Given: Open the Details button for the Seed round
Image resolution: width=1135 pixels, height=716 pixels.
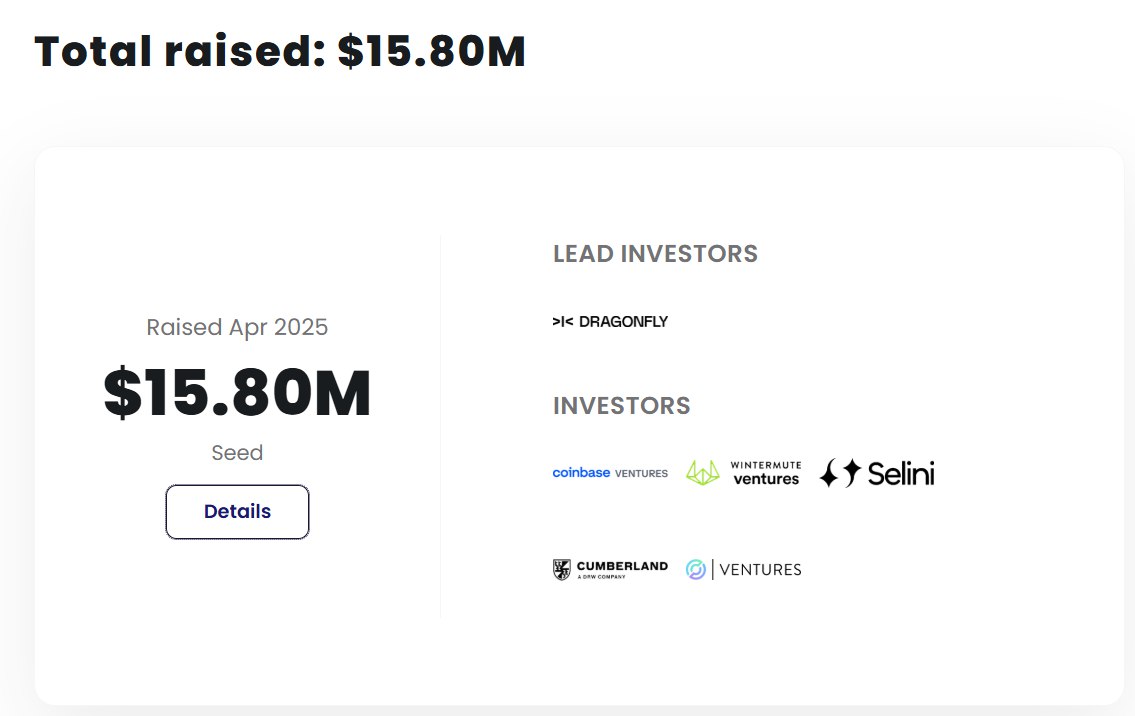Looking at the screenshot, I should pos(237,512).
